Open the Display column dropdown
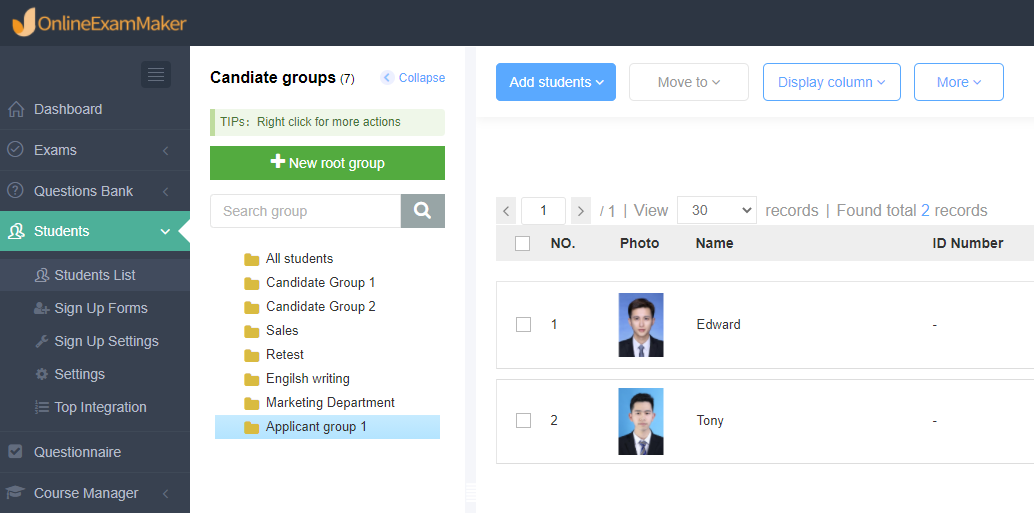The height and width of the screenshot is (513, 1034). pos(832,82)
